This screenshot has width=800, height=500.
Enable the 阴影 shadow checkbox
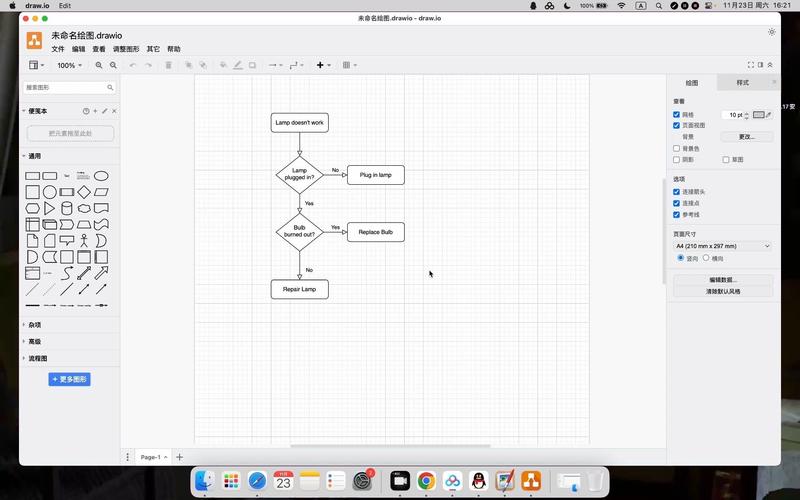click(x=677, y=159)
